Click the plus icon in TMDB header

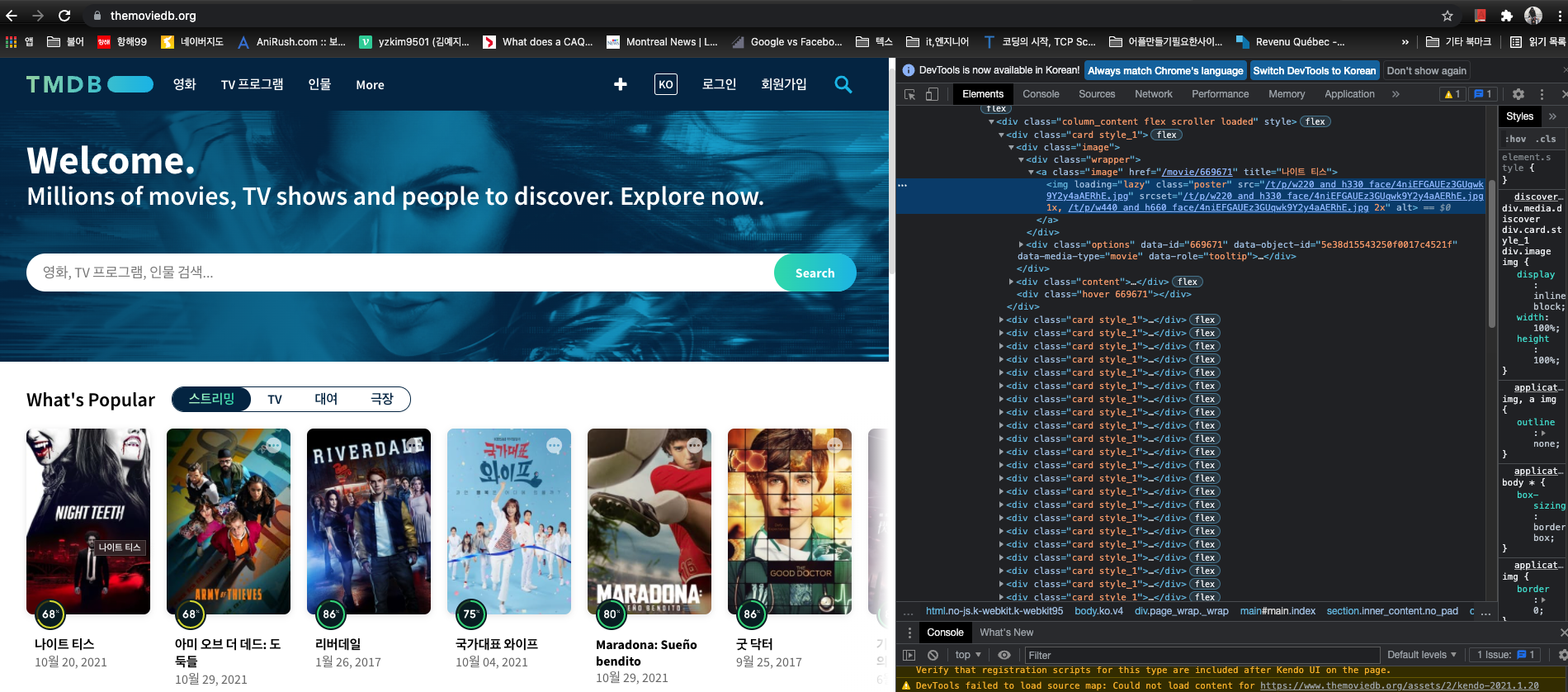(621, 84)
